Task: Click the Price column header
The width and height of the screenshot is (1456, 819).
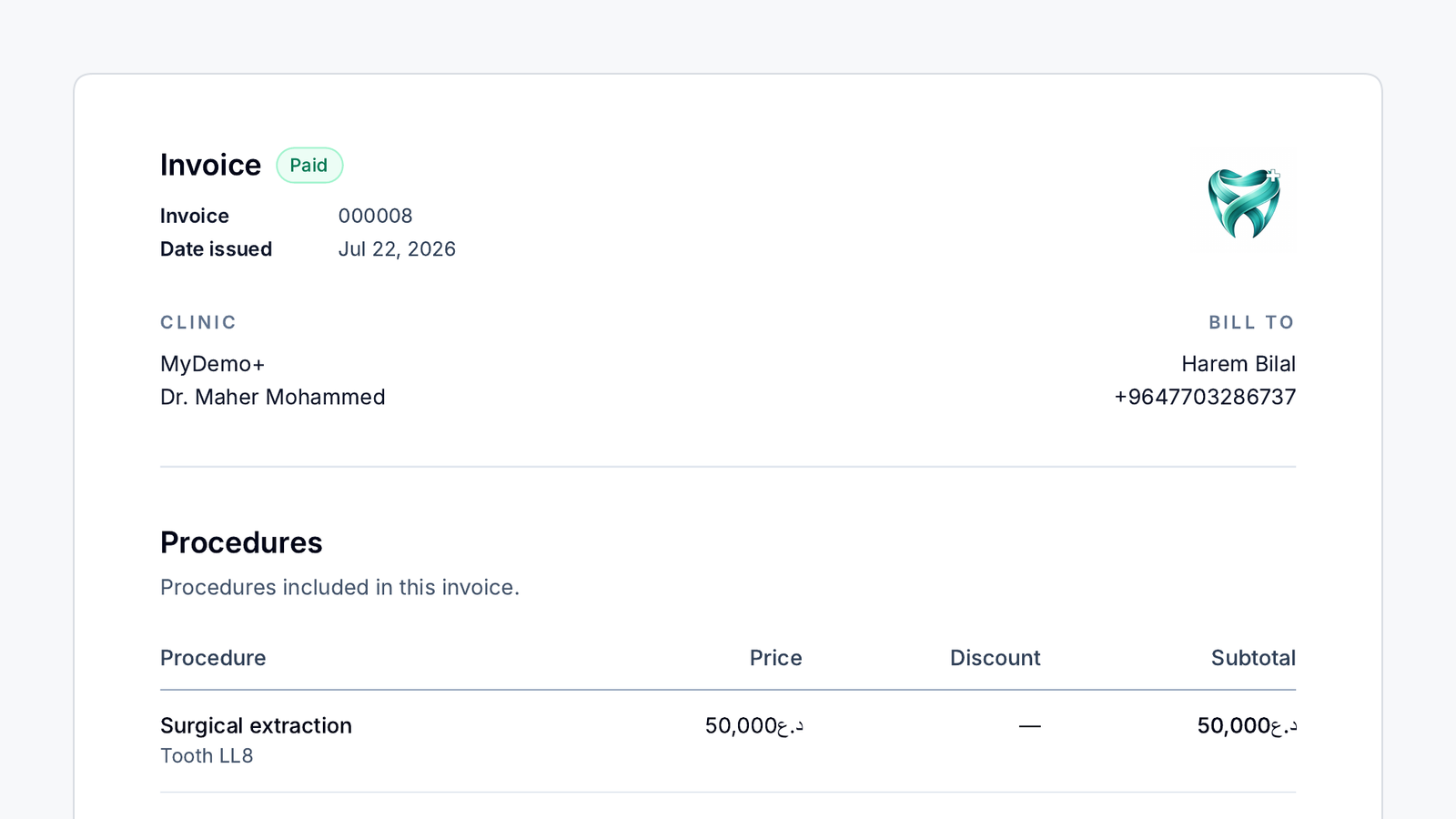Action: coord(775,658)
